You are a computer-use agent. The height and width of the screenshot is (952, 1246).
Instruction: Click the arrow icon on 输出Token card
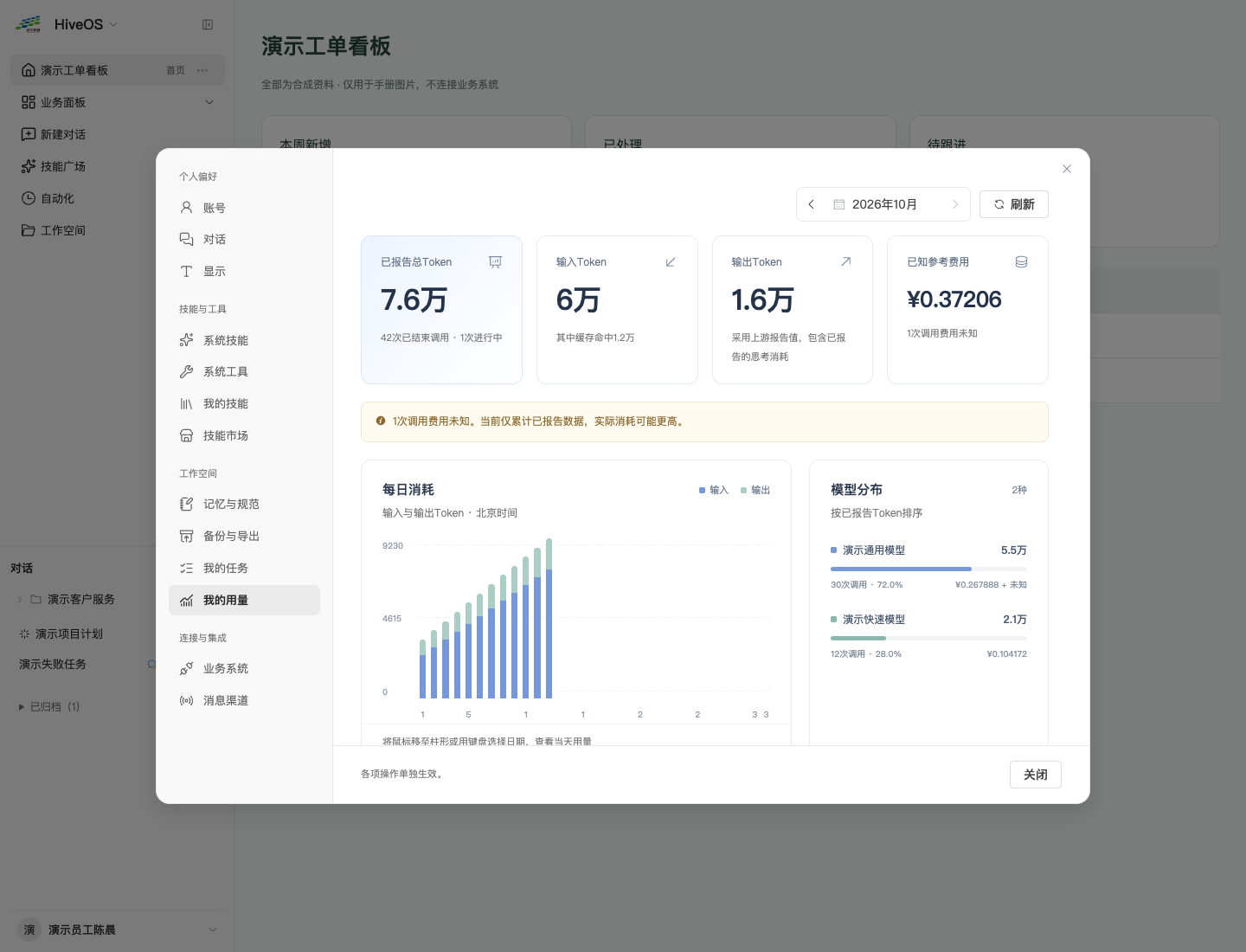(x=846, y=262)
